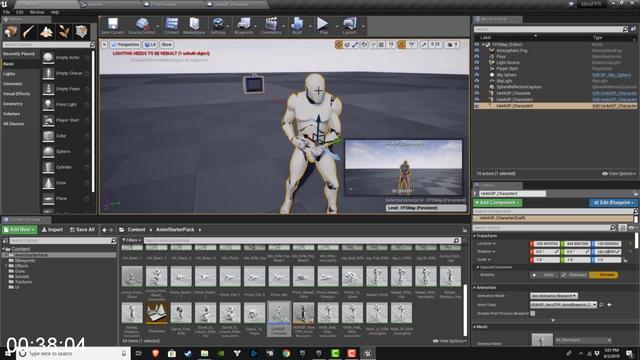640x360 pixels.
Task: Click the Play toolbar icon
Action: click(x=323, y=26)
